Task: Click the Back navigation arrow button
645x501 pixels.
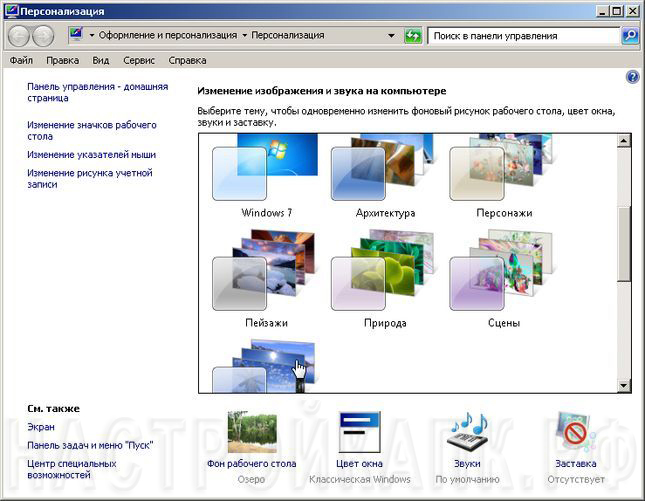Action: click(x=19, y=36)
